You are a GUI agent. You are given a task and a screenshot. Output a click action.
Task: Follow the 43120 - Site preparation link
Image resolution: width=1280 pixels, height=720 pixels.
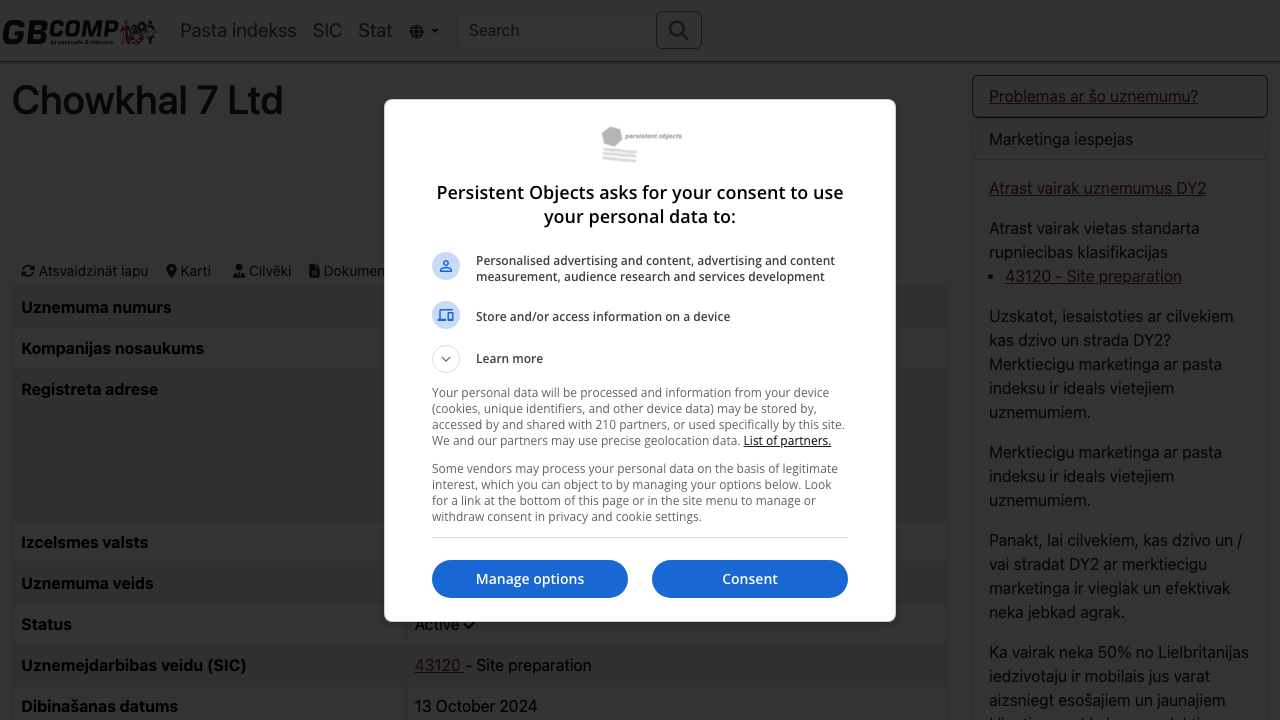click(x=1093, y=277)
